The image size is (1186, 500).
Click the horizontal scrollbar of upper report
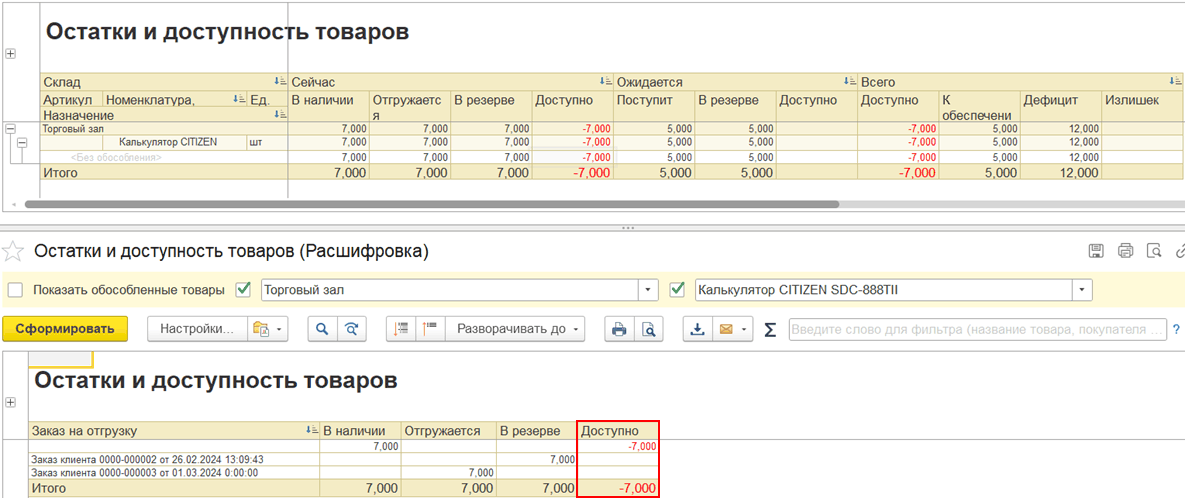(430, 204)
